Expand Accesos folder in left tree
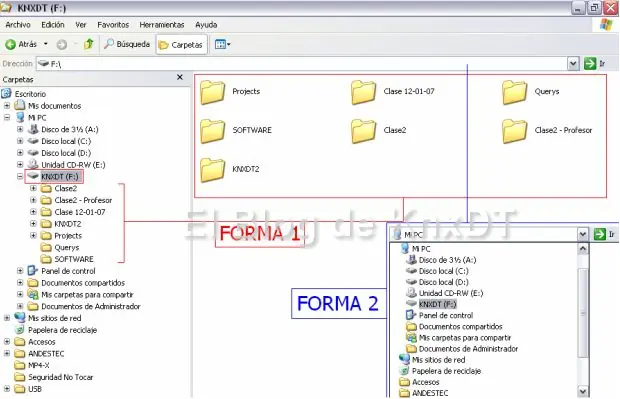 pyautogui.click(x=7, y=342)
